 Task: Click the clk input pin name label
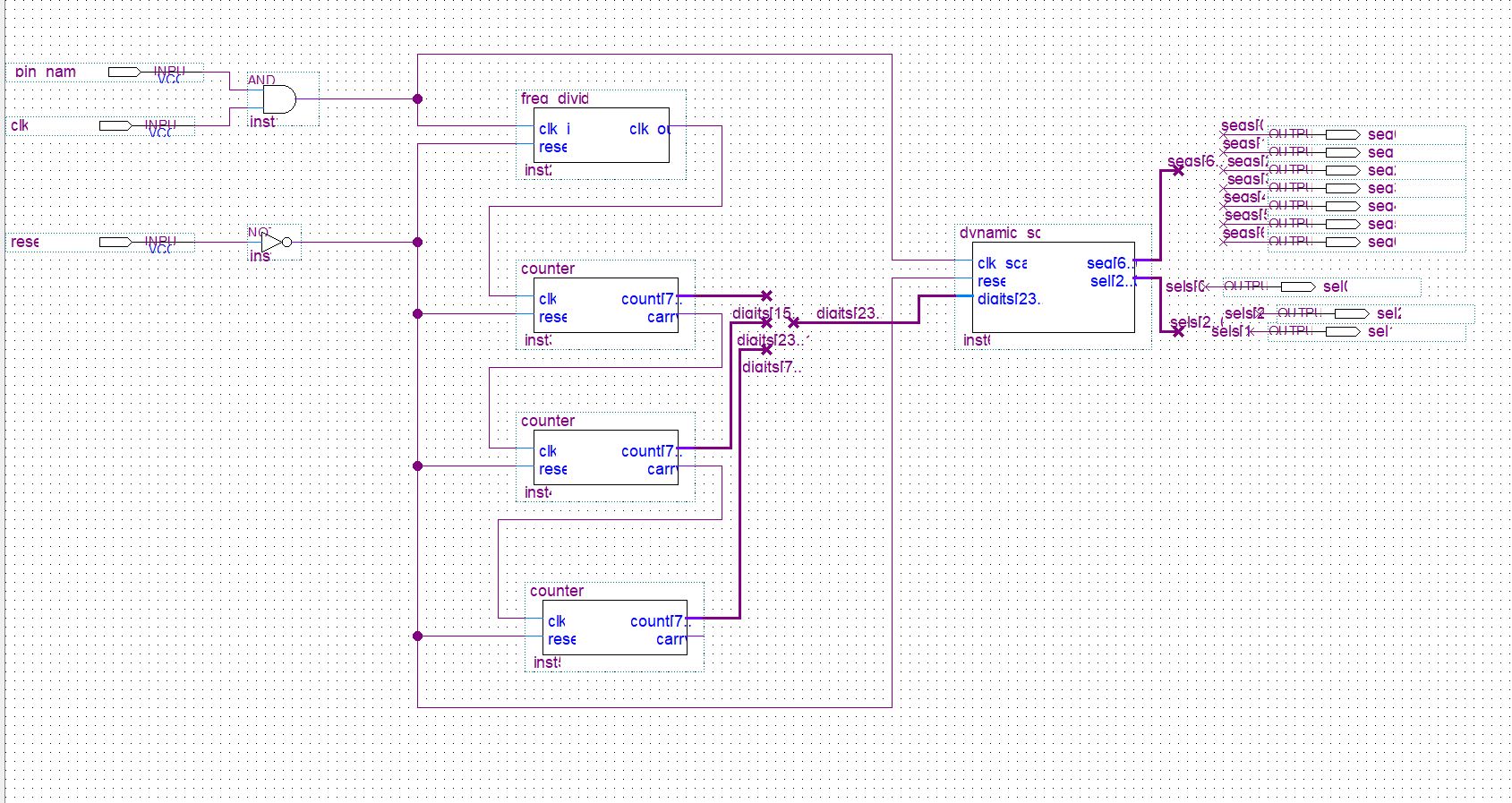click(x=20, y=125)
